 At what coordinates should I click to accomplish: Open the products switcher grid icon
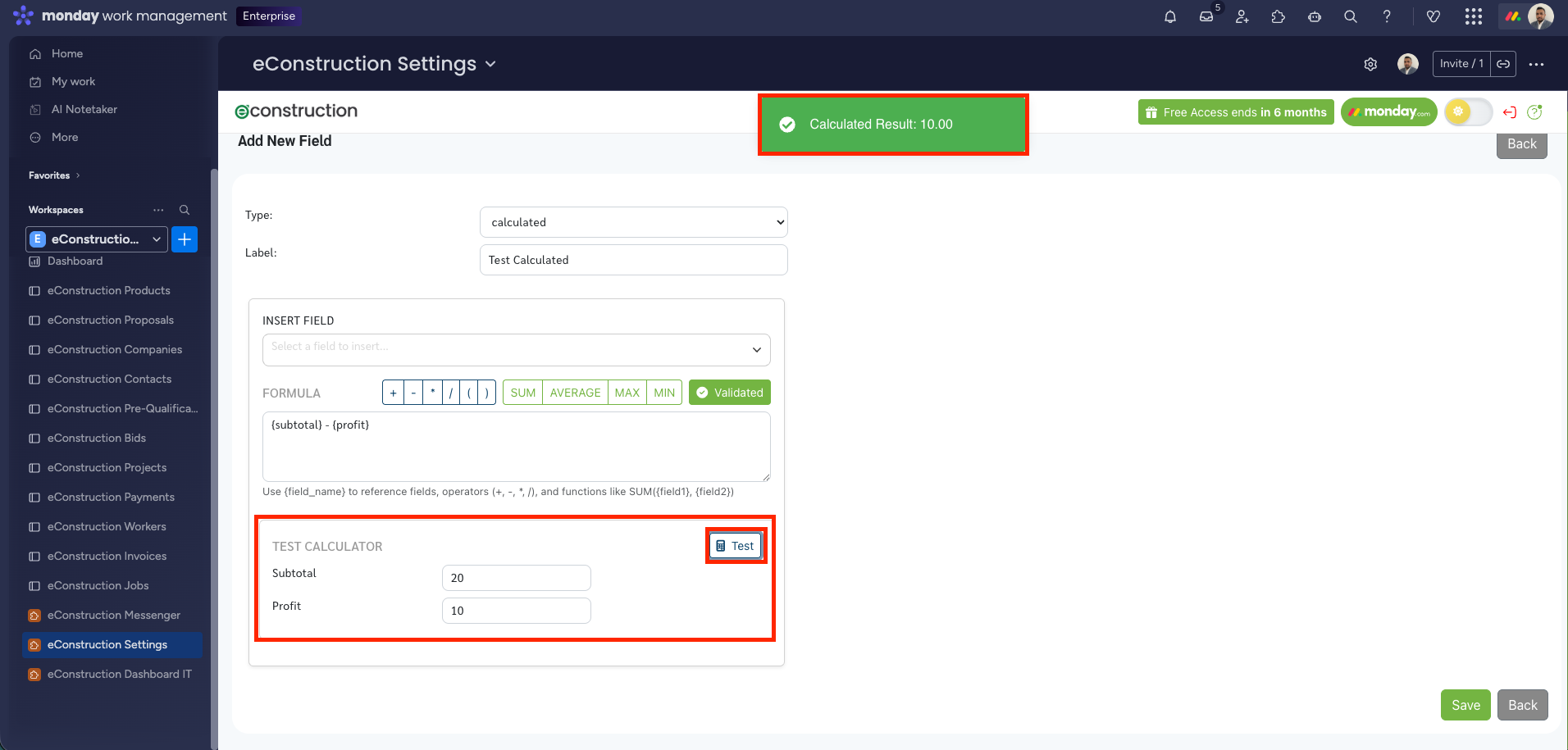[1474, 16]
